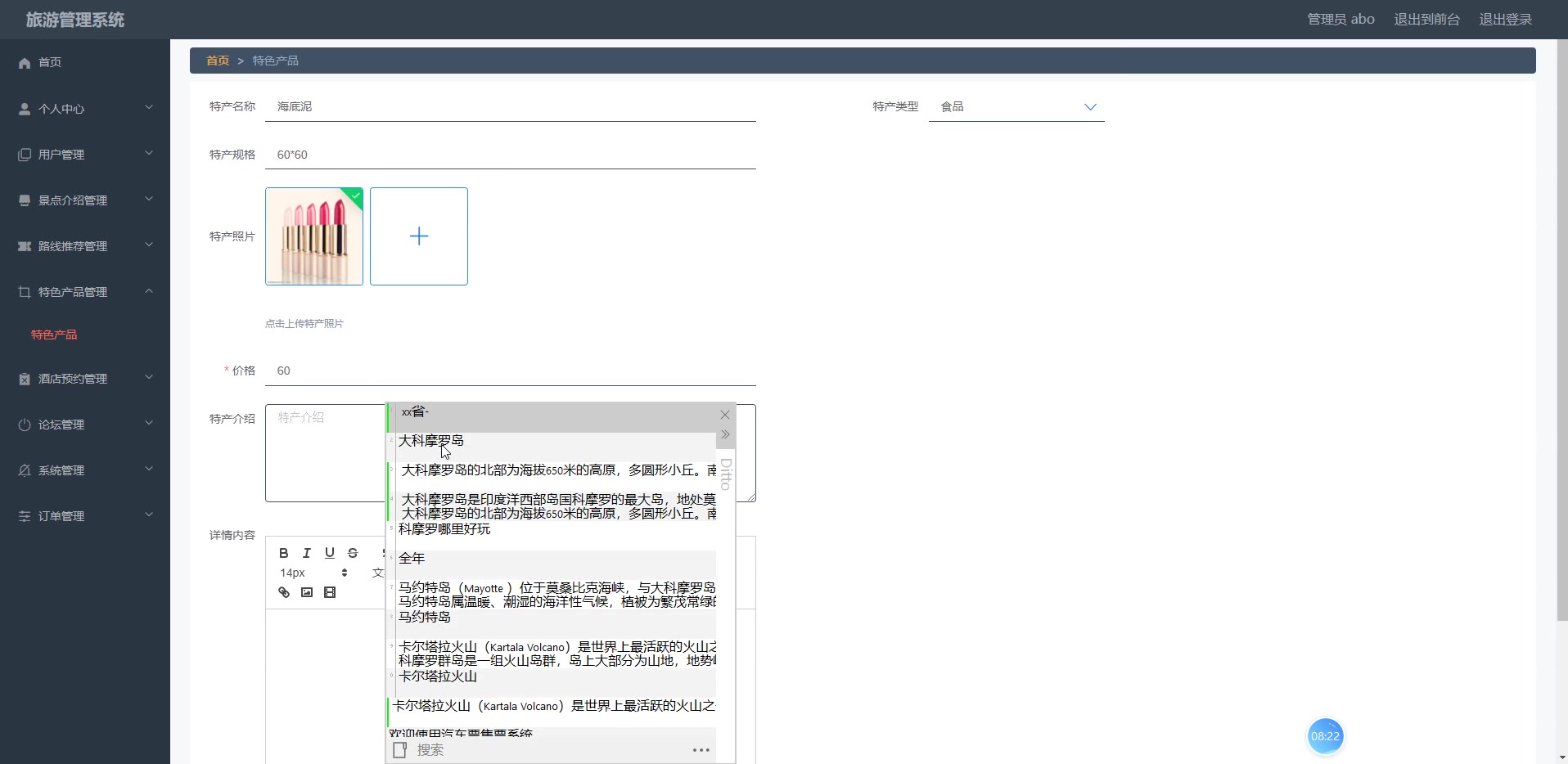
Task: Select the 全年 clip in Ditto
Action: click(x=552, y=564)
